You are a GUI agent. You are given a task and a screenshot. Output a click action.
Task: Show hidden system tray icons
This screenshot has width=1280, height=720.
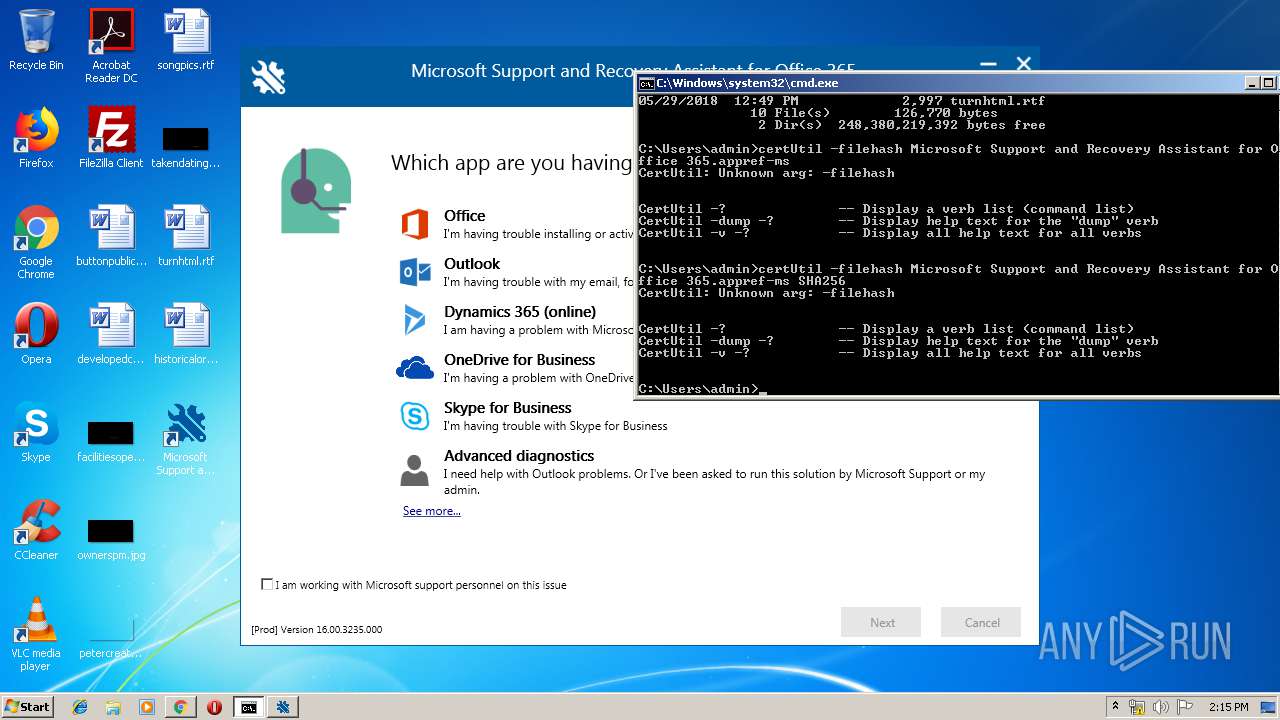click(x=1115, y=706)
